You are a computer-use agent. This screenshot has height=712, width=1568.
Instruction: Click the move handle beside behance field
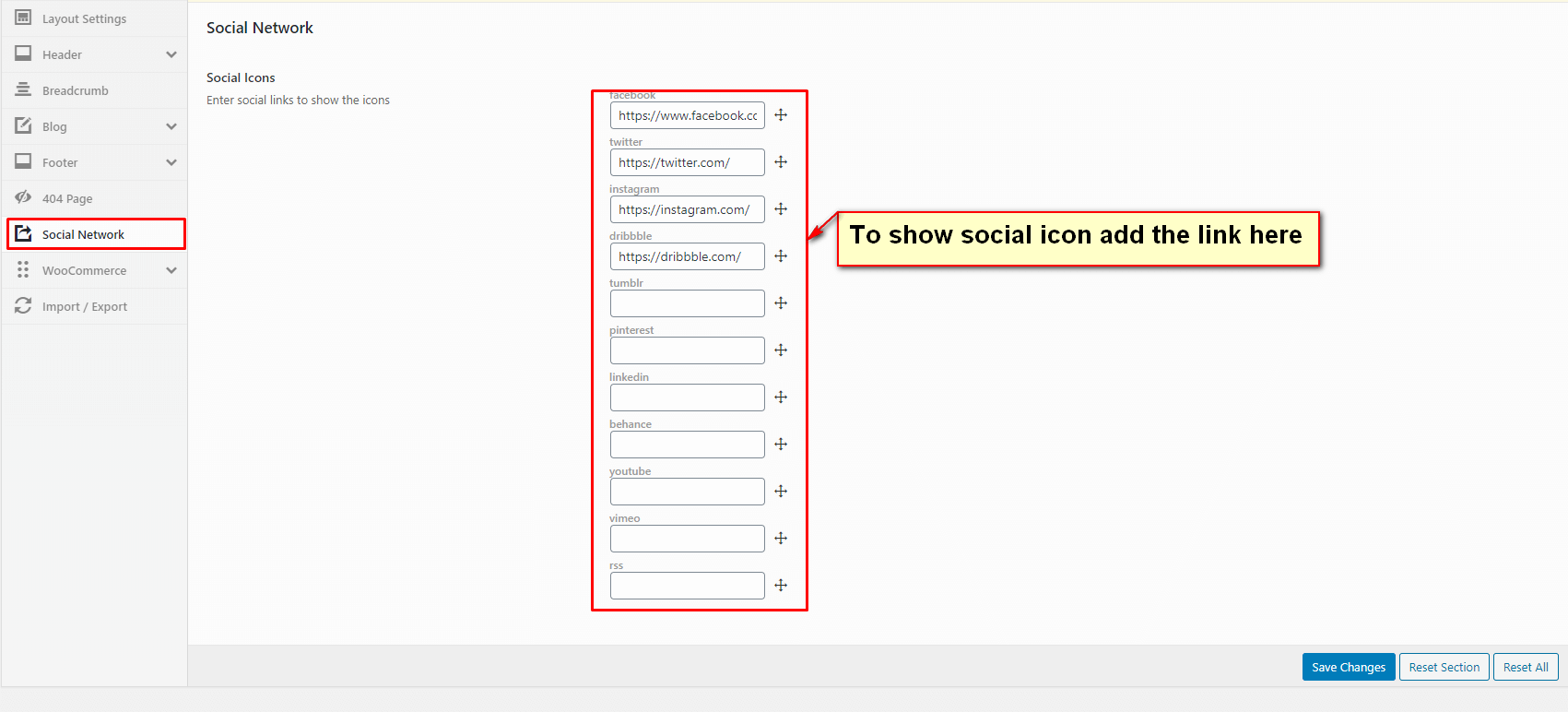[781, 445]
